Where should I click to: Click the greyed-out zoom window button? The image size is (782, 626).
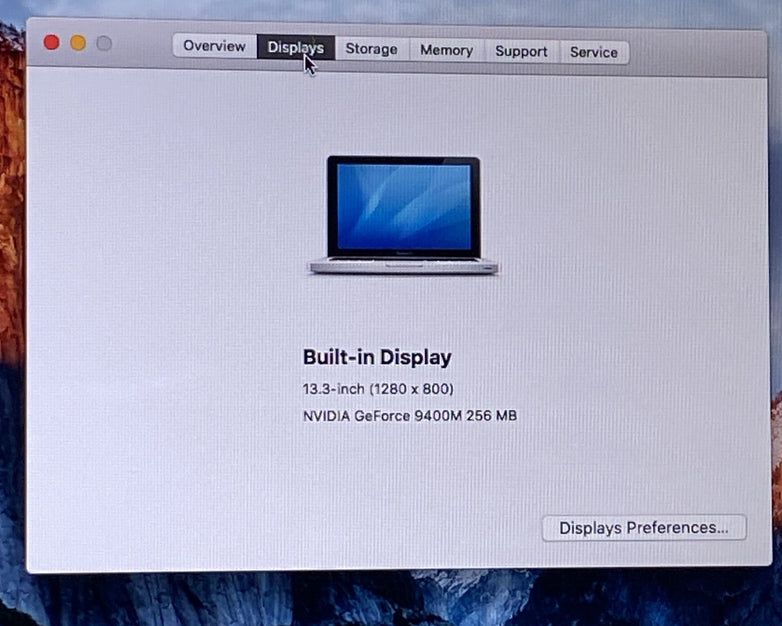tap(104, 43)
